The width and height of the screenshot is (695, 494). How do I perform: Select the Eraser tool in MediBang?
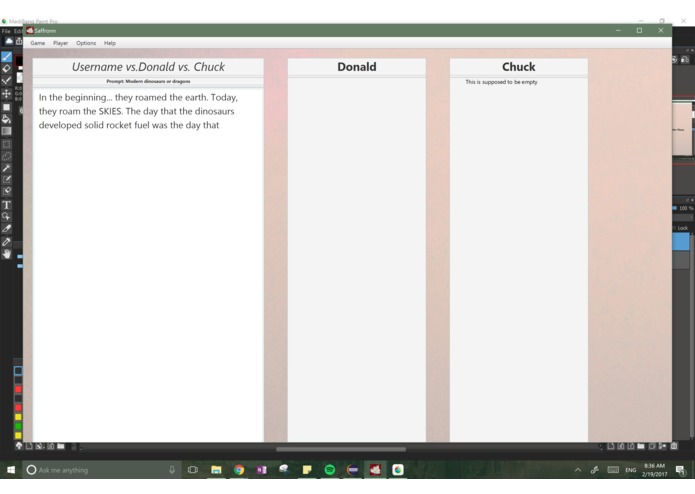point(6,69)
